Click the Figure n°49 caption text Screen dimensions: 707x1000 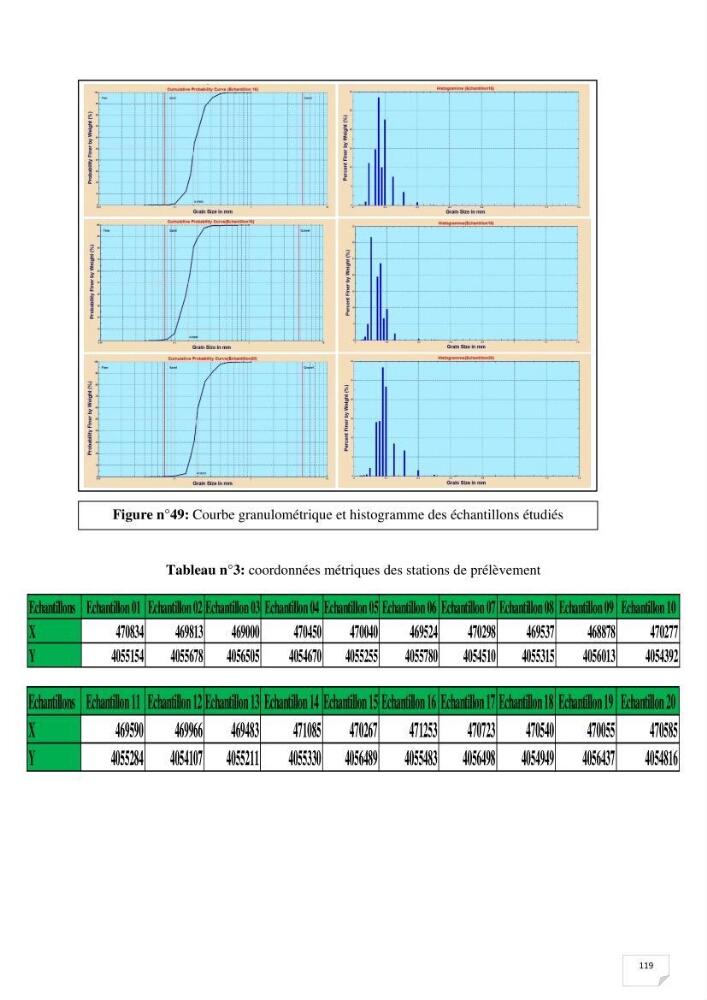click(338, 515)
